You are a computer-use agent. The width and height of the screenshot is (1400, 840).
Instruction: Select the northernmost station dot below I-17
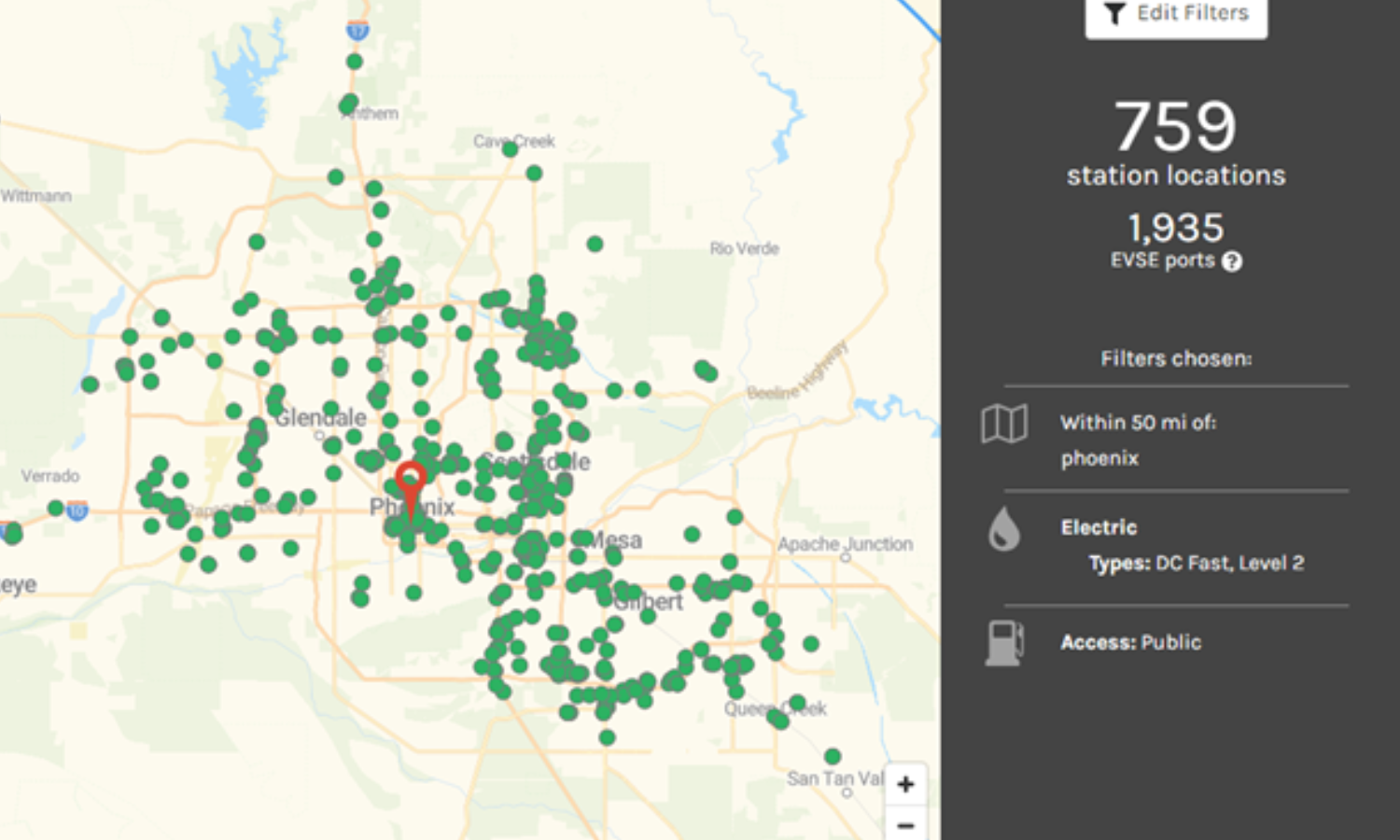pyautogui.click(x=355, y=62)
